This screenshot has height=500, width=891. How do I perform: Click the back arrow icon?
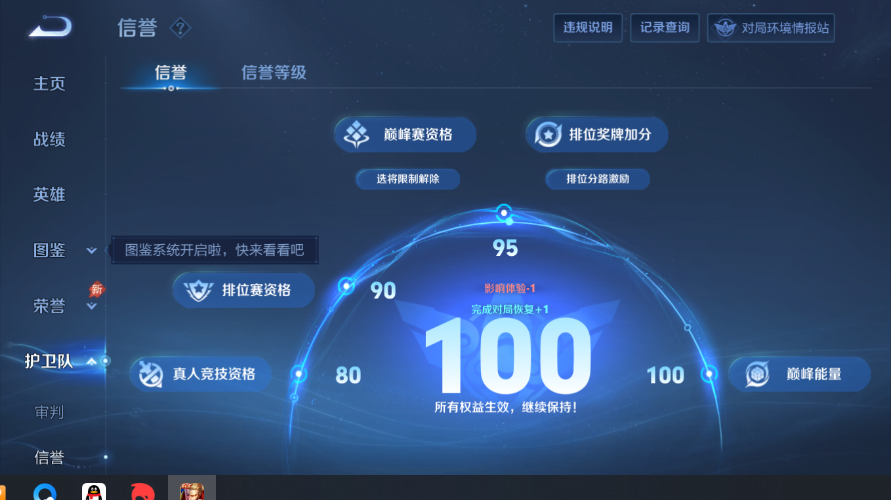pos(51,27)
